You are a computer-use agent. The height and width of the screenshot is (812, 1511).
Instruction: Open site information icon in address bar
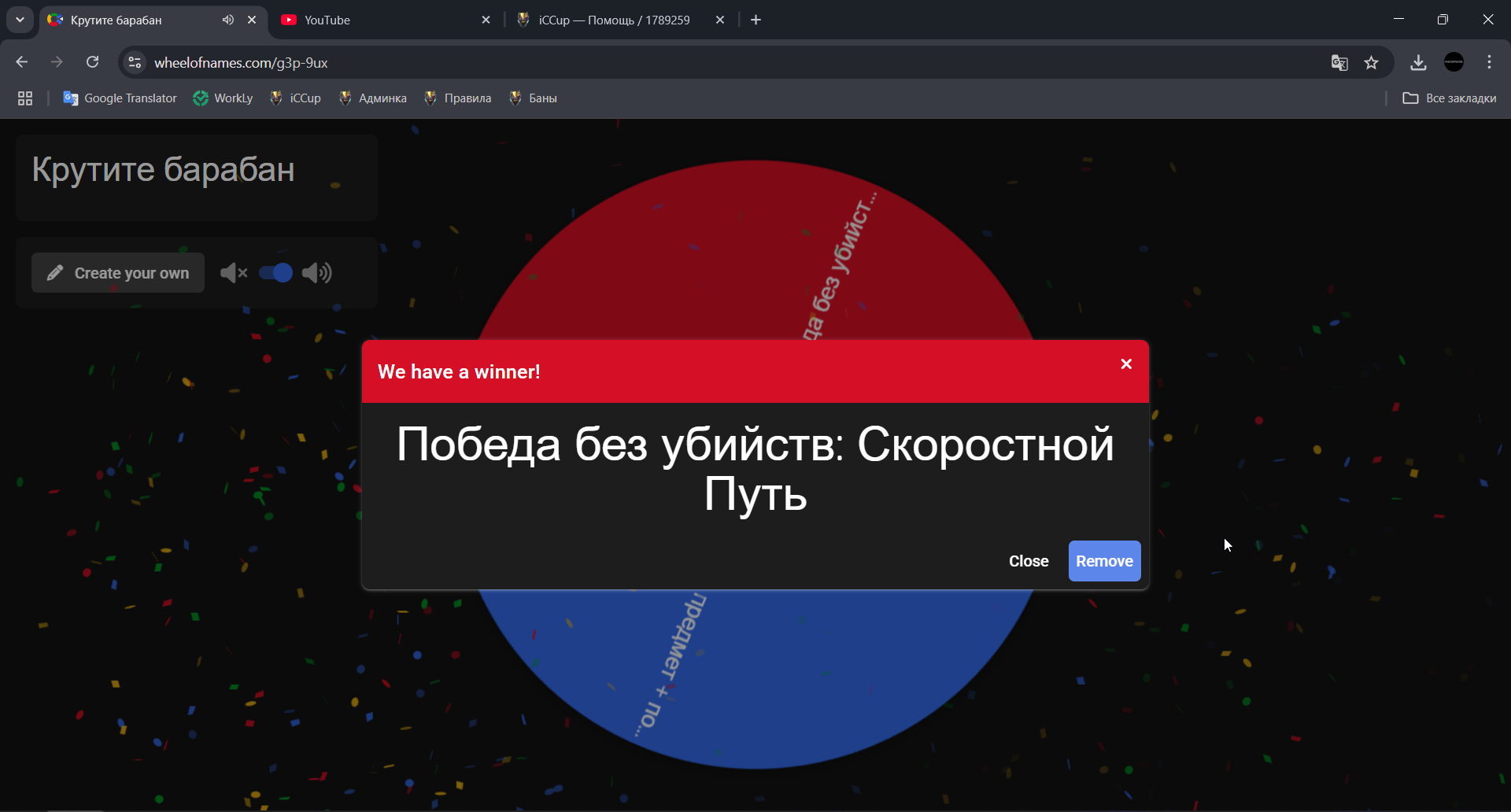click(135, 62)
